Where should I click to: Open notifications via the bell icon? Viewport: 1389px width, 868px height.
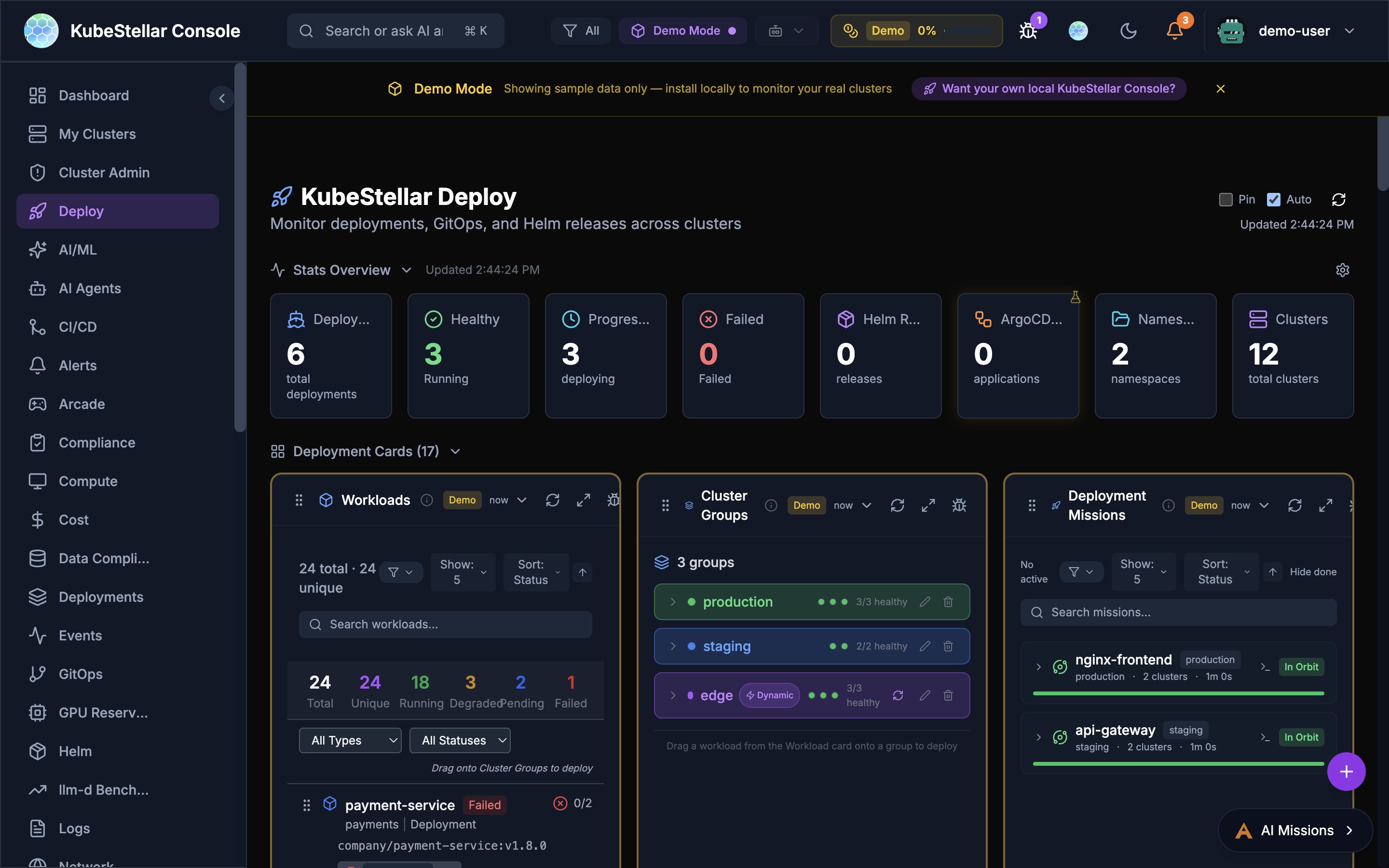coord(1174,30)
